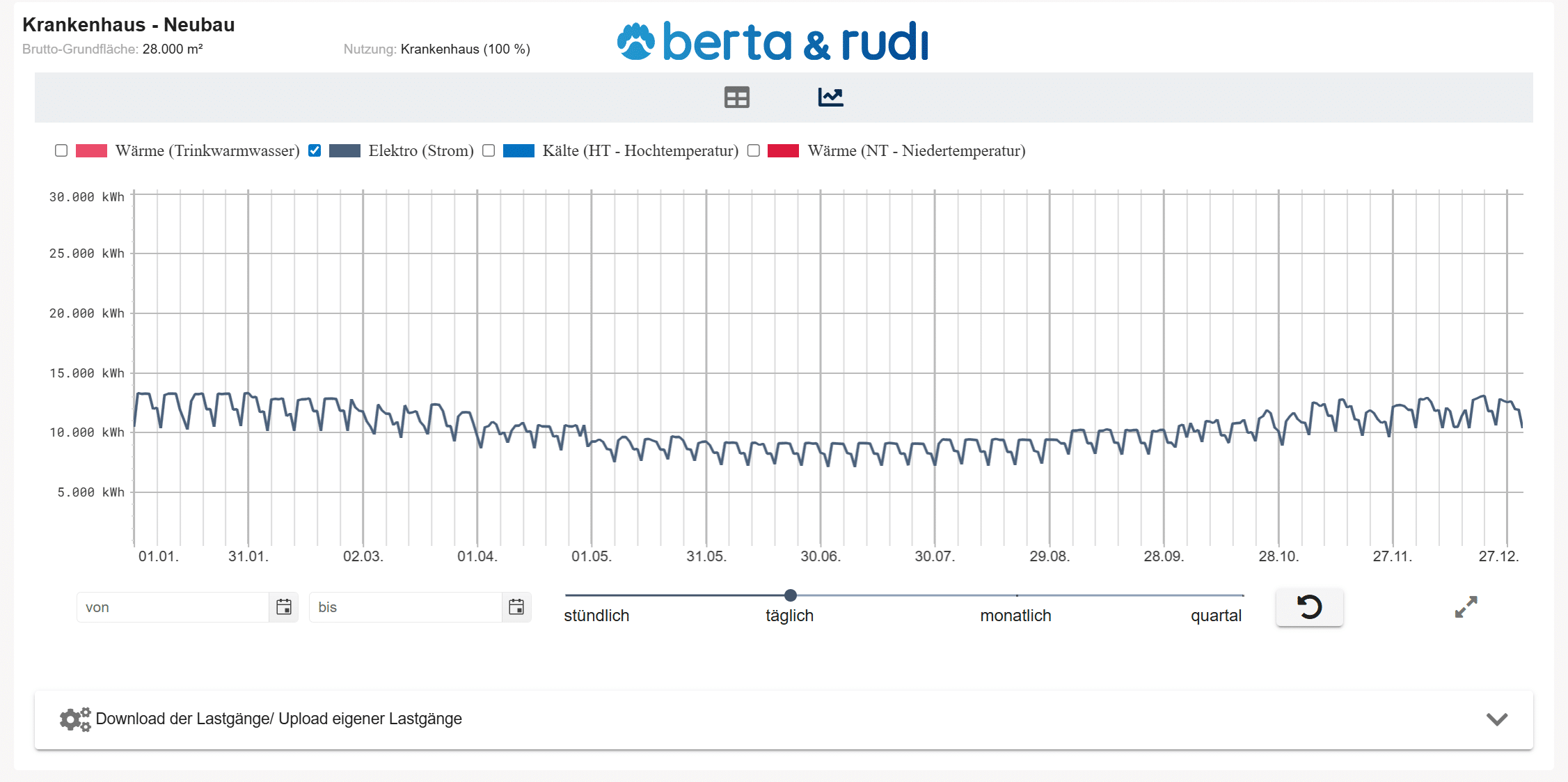The width and height of the screenshot is (1568, 782).
Task: Click the 'bis' date input field
Action: pos(406,607)
